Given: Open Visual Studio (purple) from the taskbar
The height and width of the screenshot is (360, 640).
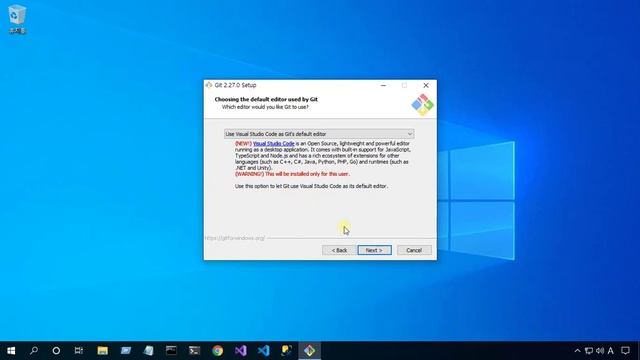Looking at the screenshot, I should 240,351.
